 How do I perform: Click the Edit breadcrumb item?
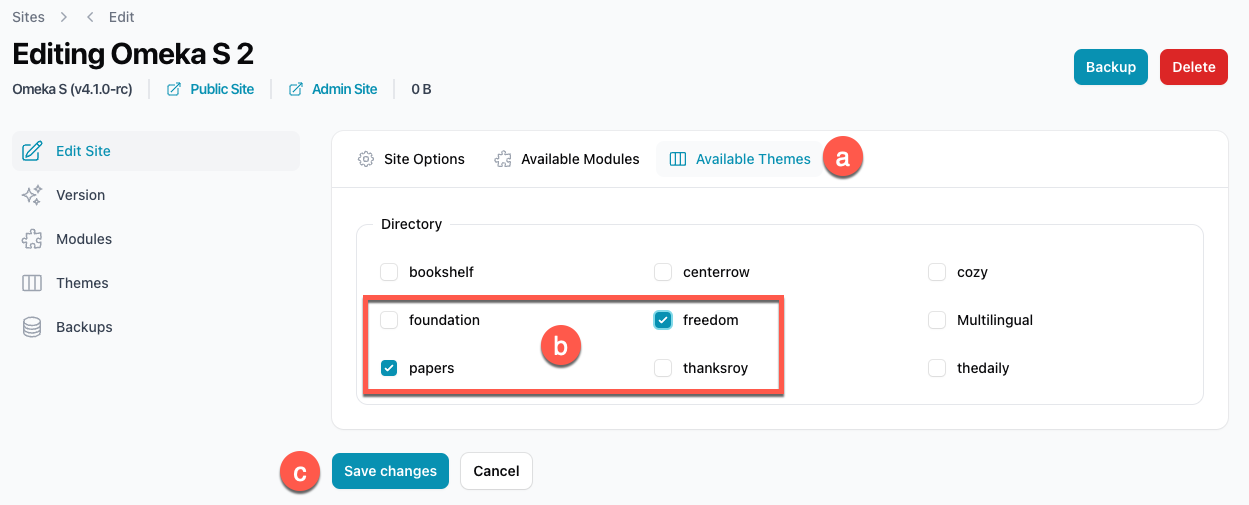[121, 17]
